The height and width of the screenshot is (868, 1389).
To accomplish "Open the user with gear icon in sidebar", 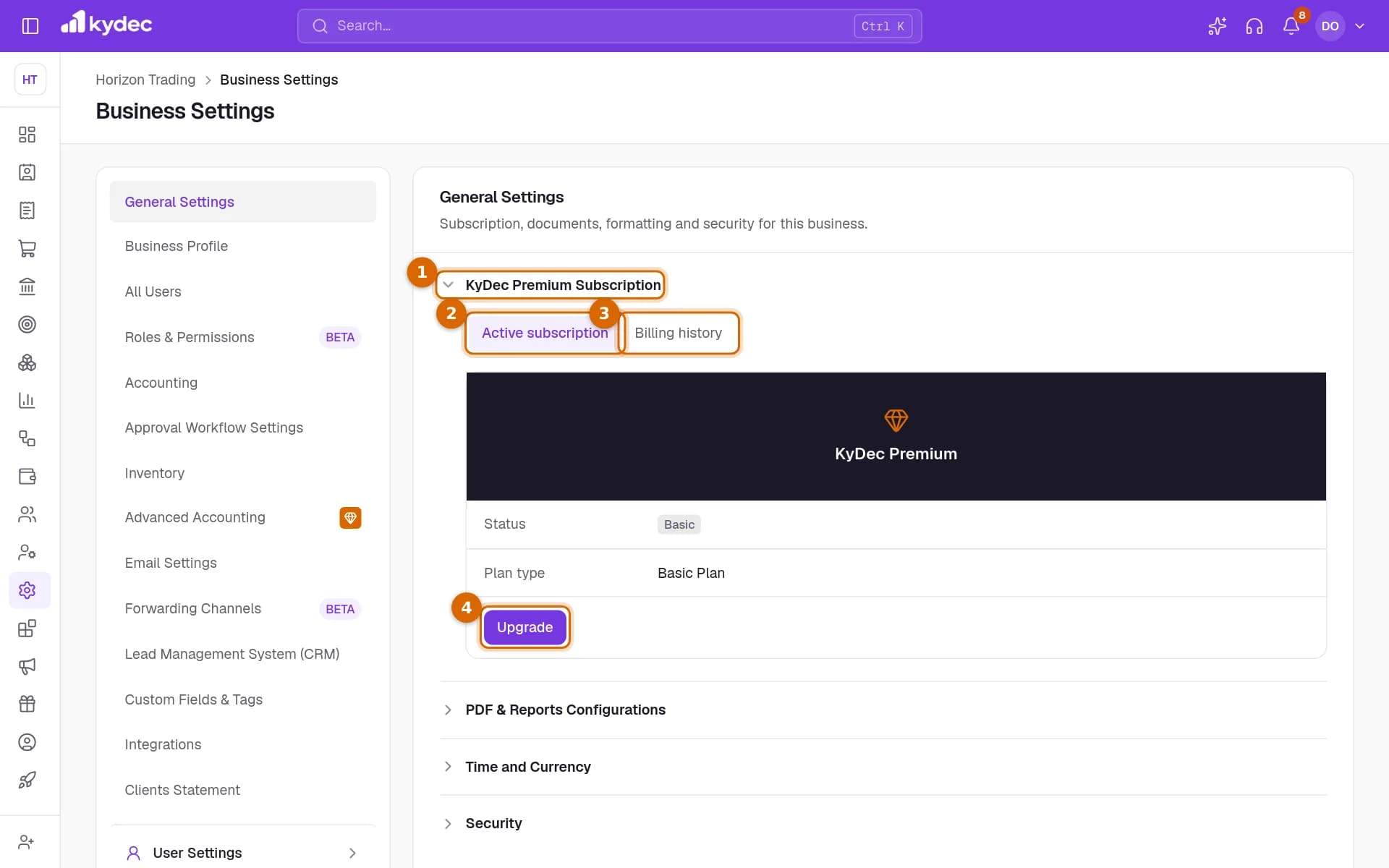I will pyautogui.click(x=27, y=552).
